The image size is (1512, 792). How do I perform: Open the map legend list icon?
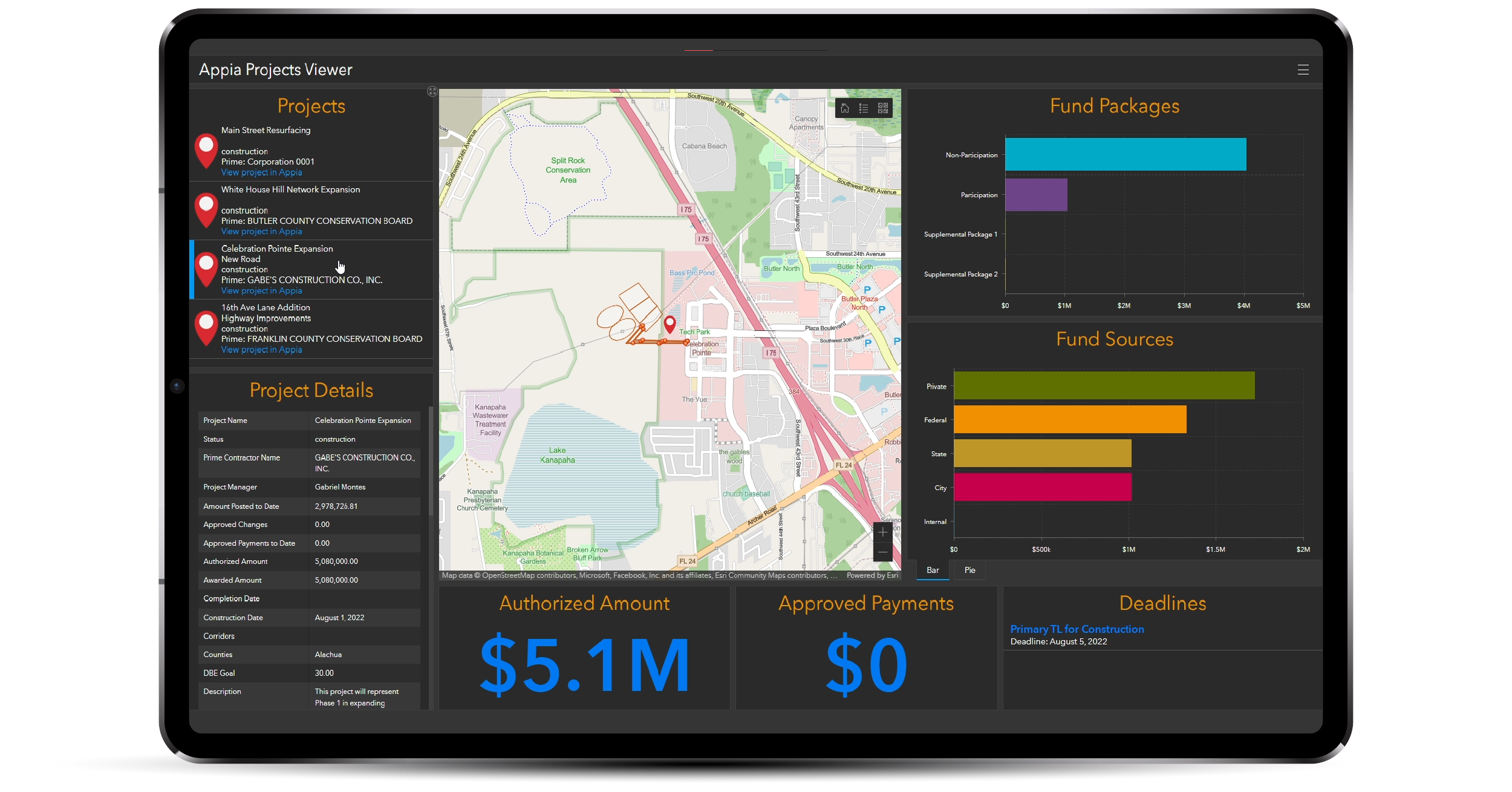coord(864,108)
